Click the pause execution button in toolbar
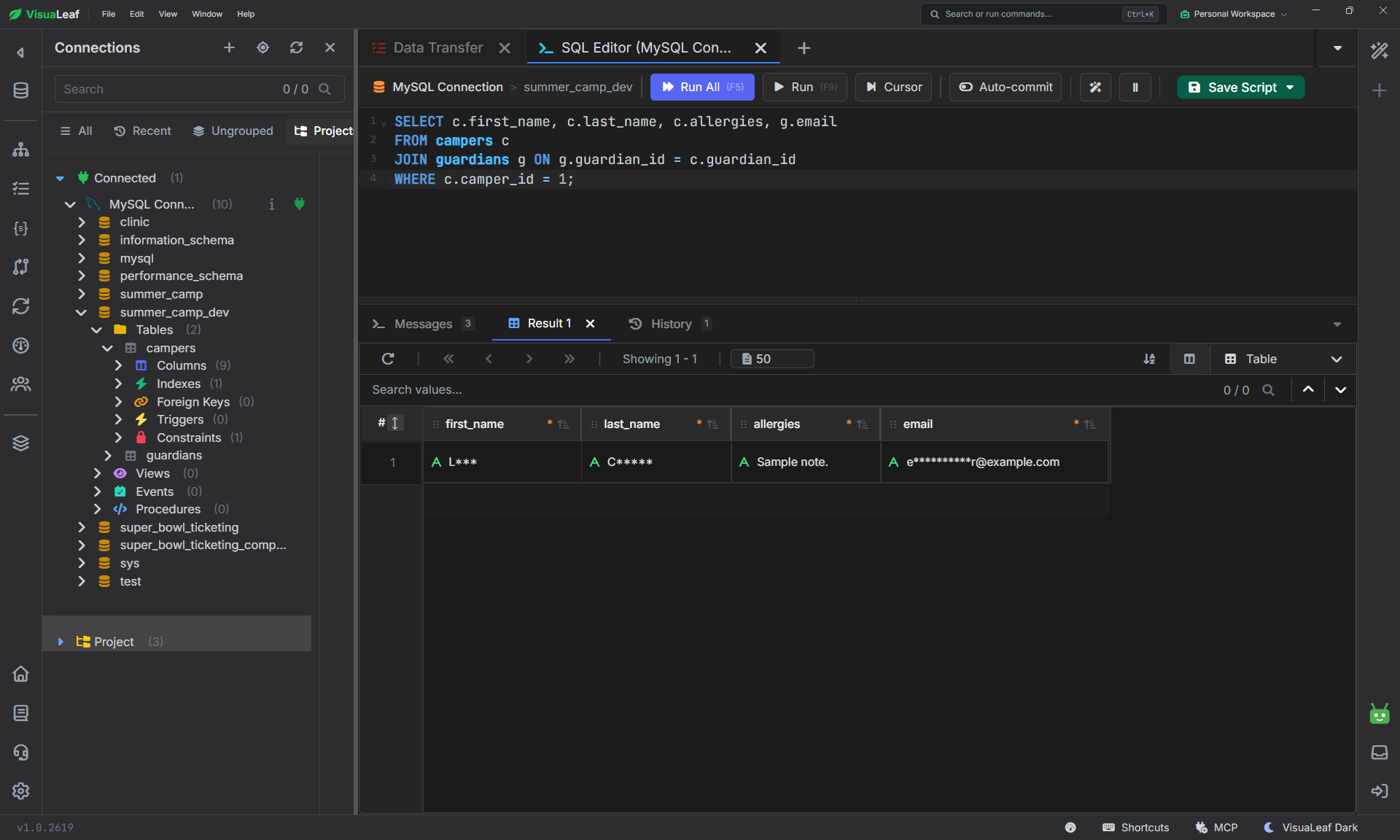 (x=1135, y=87)
